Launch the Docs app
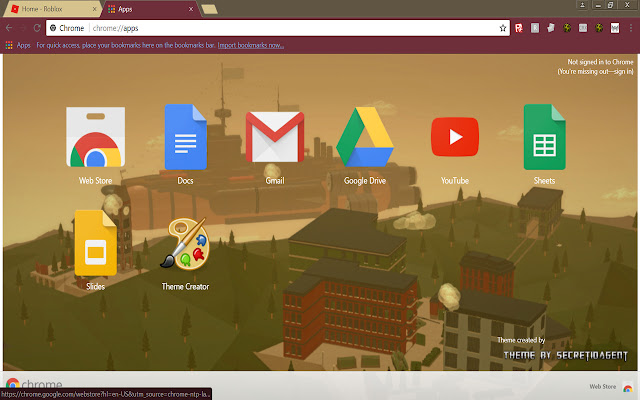 pos(185,137)
